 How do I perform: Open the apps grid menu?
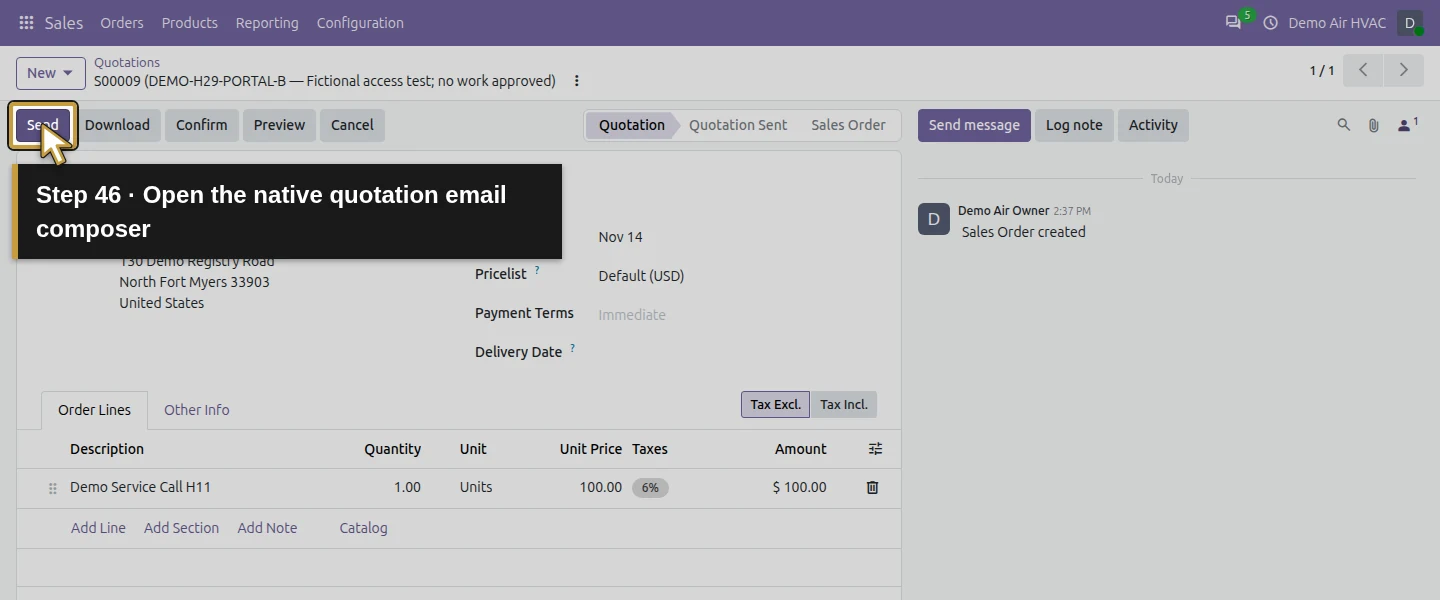point(26,22)
